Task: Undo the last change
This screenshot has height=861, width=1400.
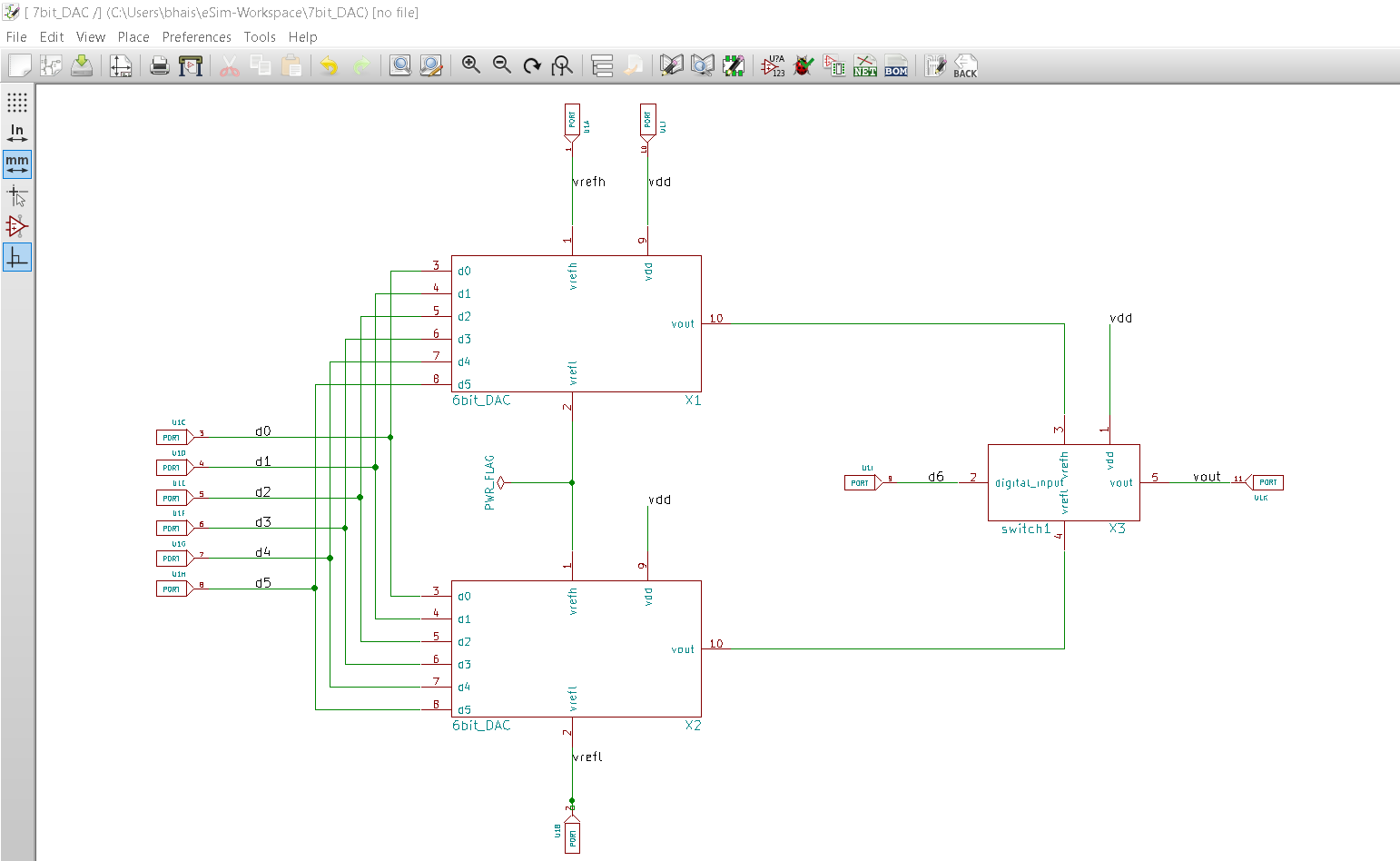Action: [328, 64]
